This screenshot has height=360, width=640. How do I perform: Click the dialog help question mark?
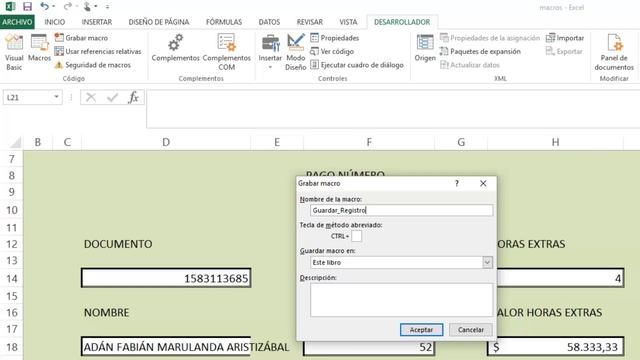pos(457,183)
